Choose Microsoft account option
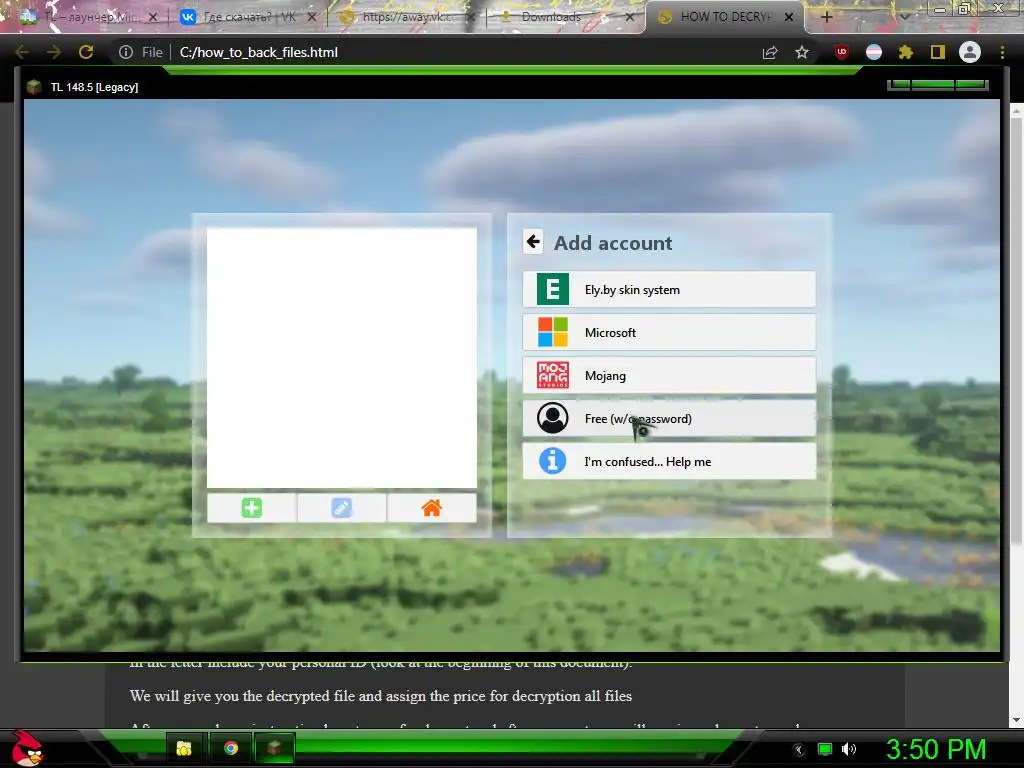The width and height of the screenshot is (1024, 768). click(669, 332)
